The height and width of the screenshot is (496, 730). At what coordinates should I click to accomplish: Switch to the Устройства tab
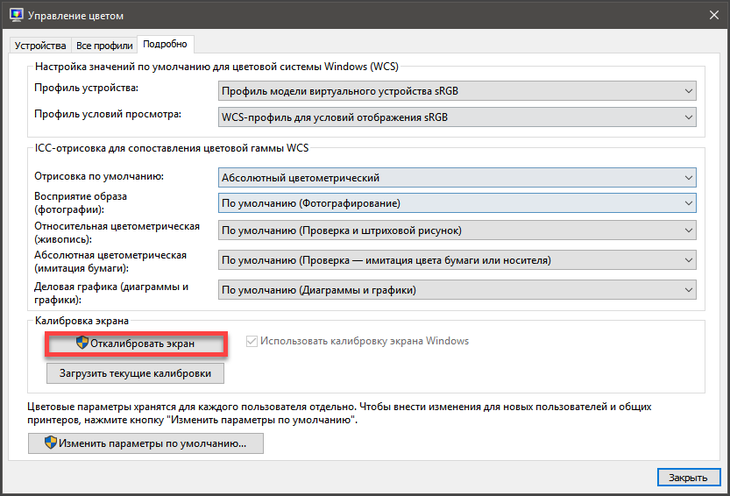pos(40,46)
